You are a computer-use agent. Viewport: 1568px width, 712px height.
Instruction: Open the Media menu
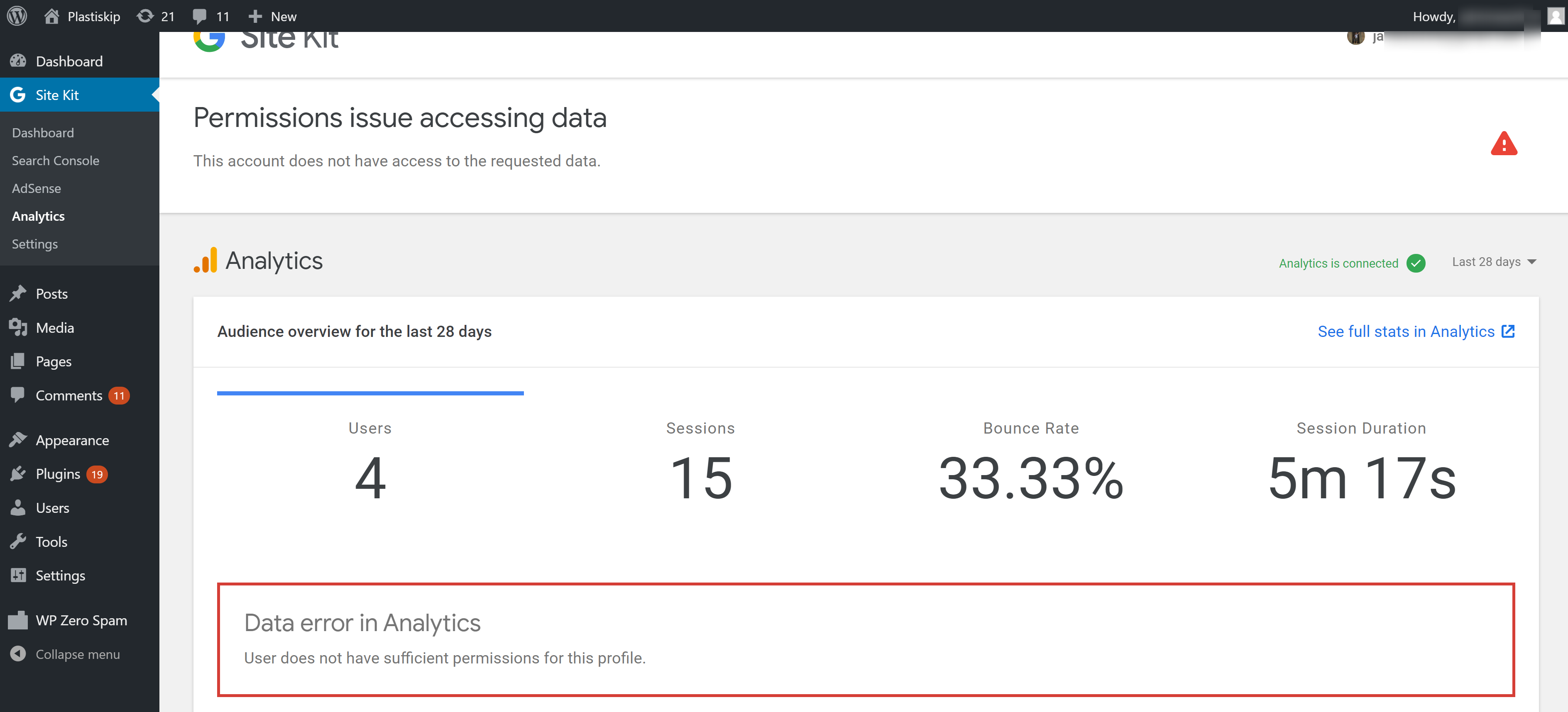pyautogui.click(x=80, y=327)
